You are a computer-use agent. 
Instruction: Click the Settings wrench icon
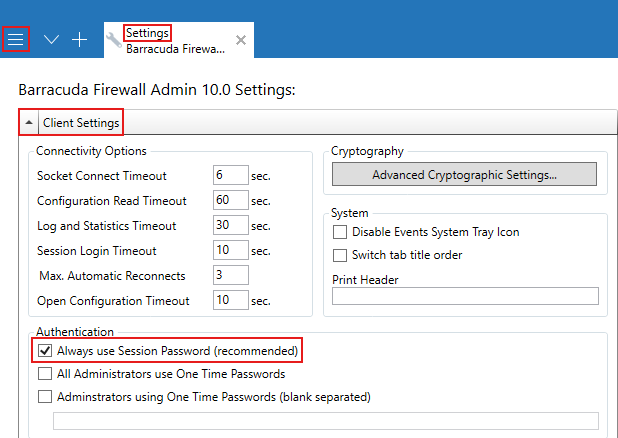[x=114, y=41]
